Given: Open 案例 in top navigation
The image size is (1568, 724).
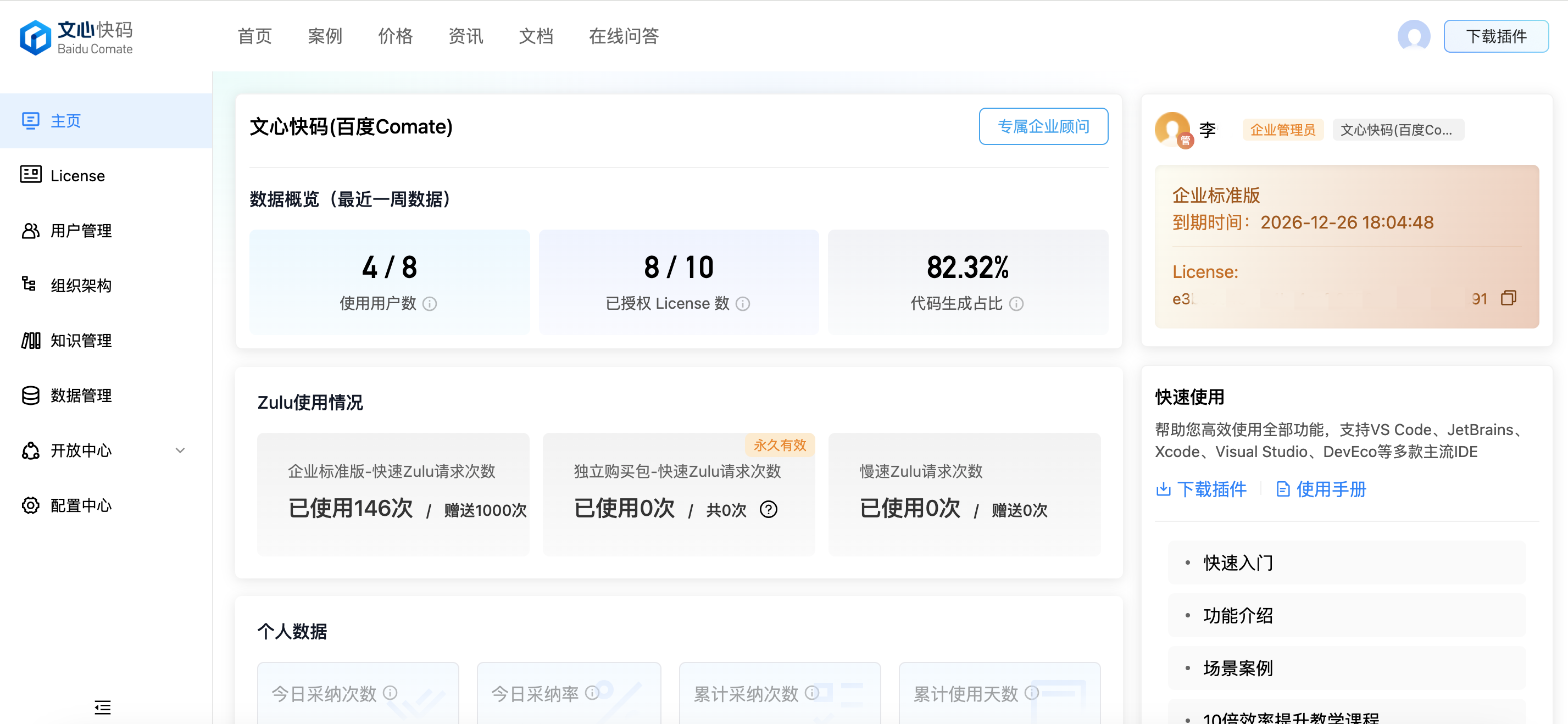Looking at the screenshot, I should (x=325, y=36).
